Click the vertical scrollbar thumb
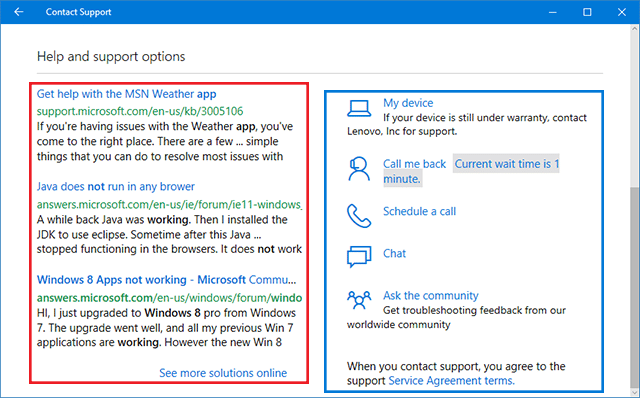640x398 pixels. click(635, 286)
